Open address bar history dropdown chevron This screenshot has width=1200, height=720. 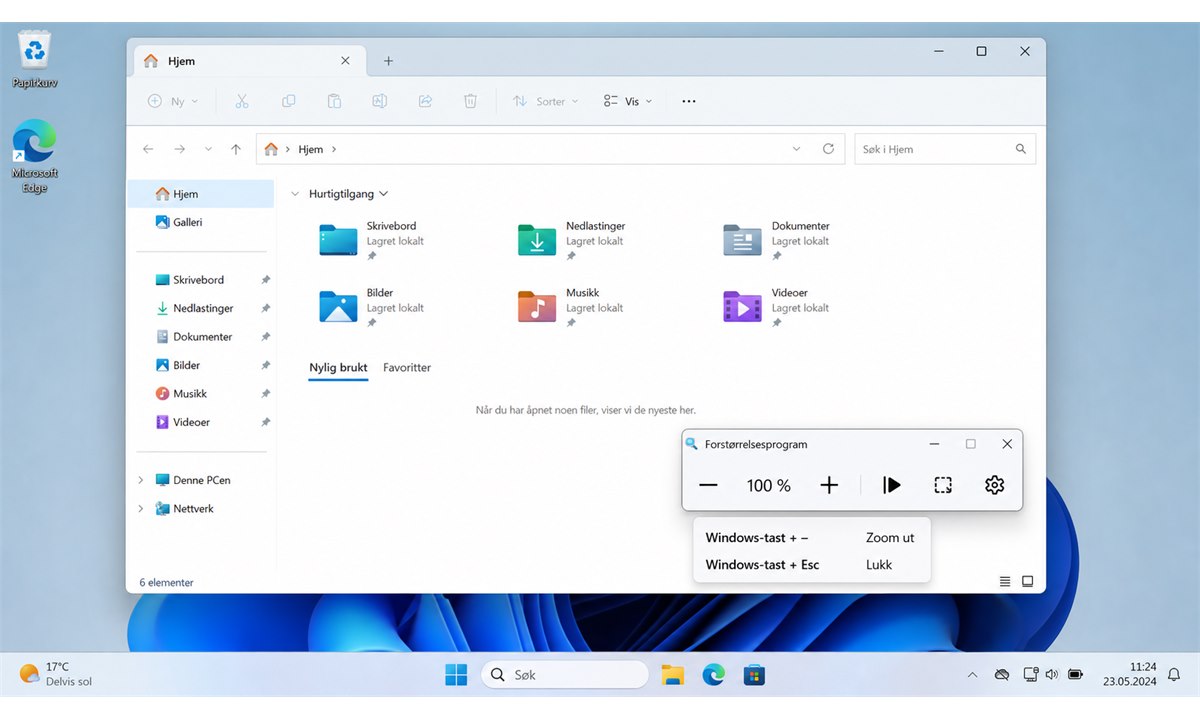796,149
